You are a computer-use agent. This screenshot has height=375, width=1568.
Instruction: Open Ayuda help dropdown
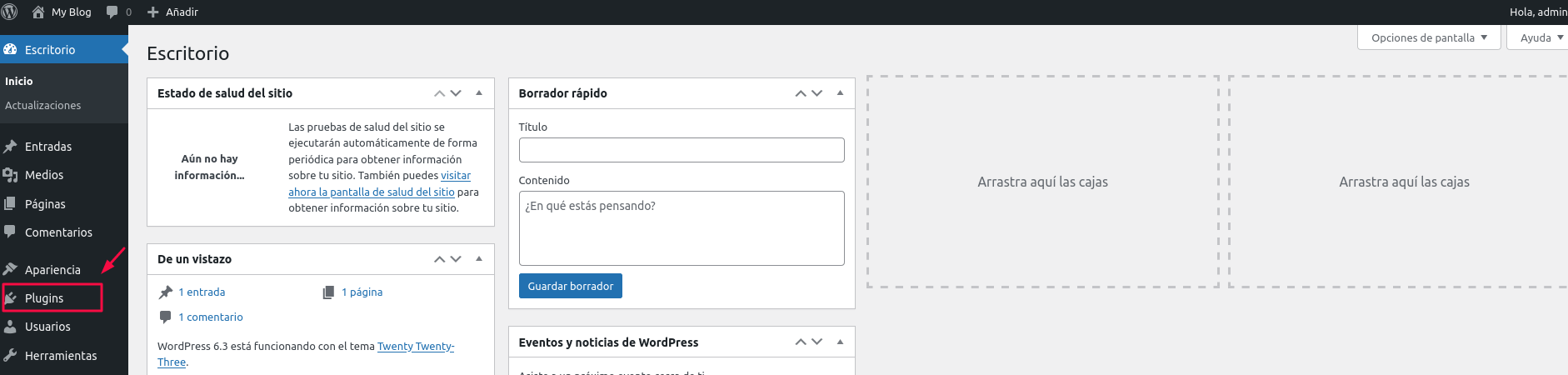pos(1537,37)
